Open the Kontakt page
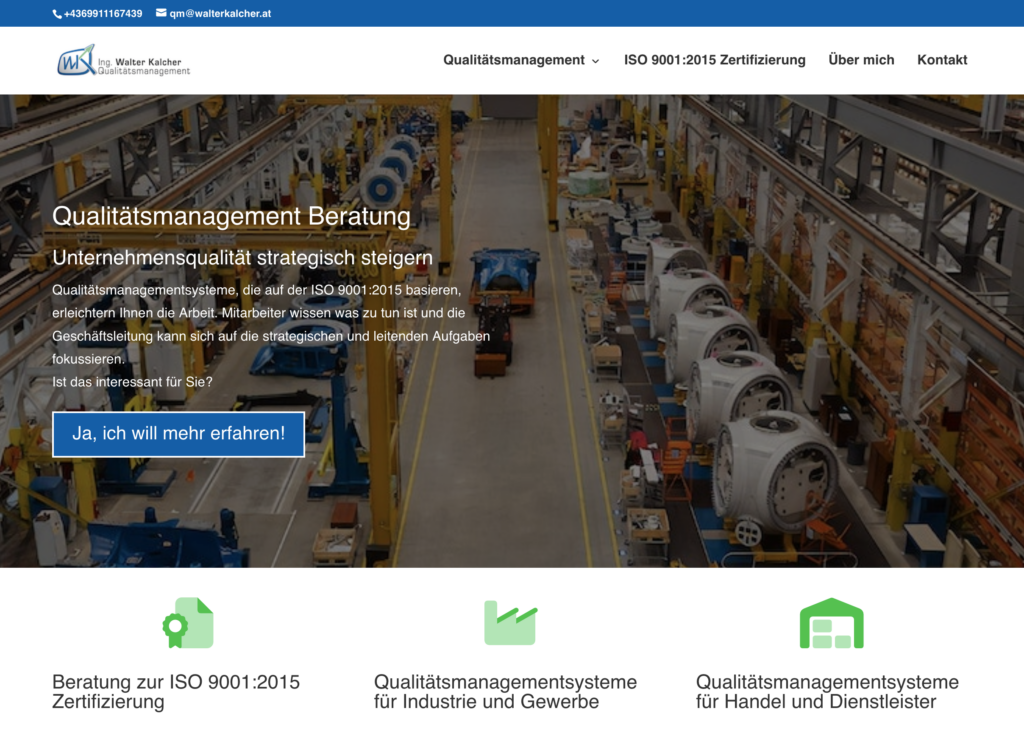This screenshot has width=1024, height=733. point(942,60)
